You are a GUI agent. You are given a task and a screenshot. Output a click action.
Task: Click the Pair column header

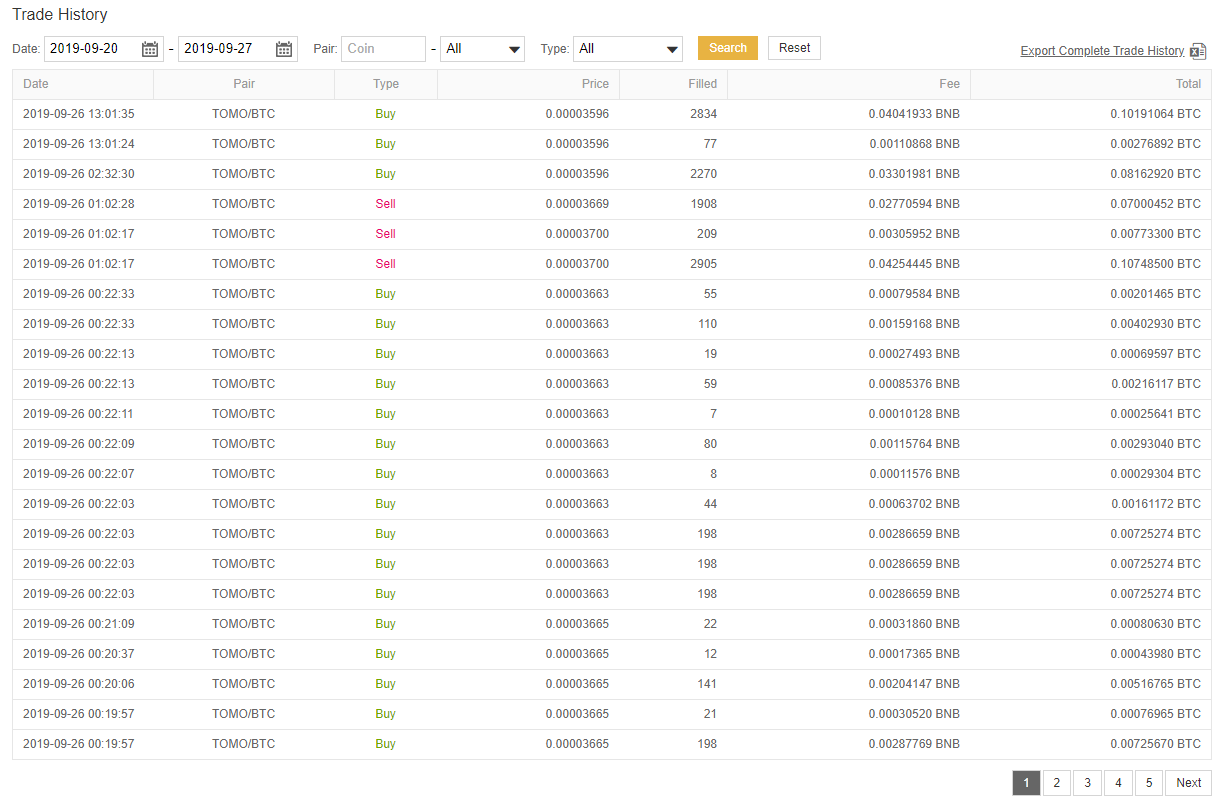(244, 84)
